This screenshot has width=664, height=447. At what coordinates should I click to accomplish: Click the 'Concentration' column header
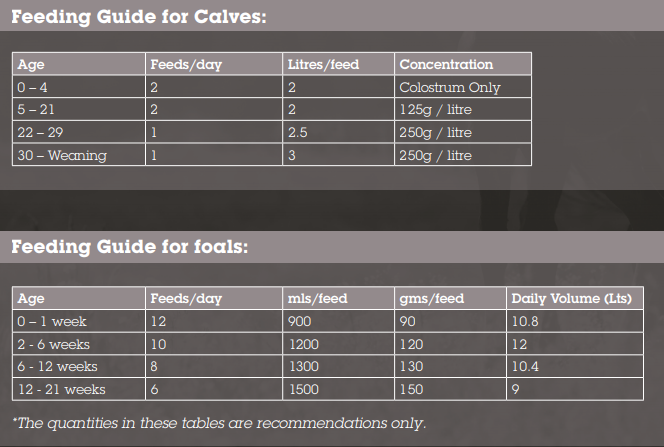pyautogui.click(x=463, y=64)
